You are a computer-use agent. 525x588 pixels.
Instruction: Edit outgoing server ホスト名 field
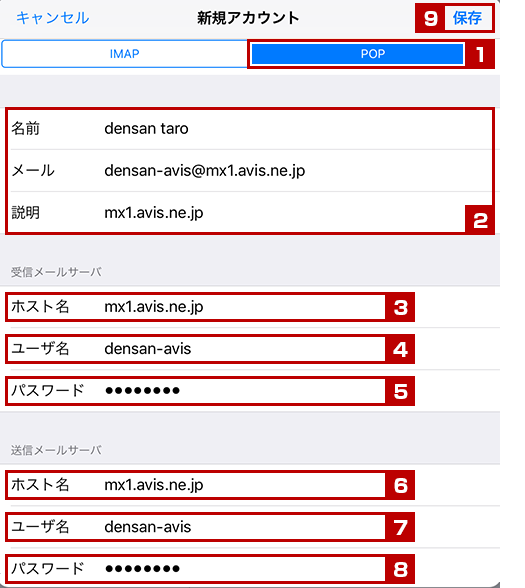click(196, 485)
